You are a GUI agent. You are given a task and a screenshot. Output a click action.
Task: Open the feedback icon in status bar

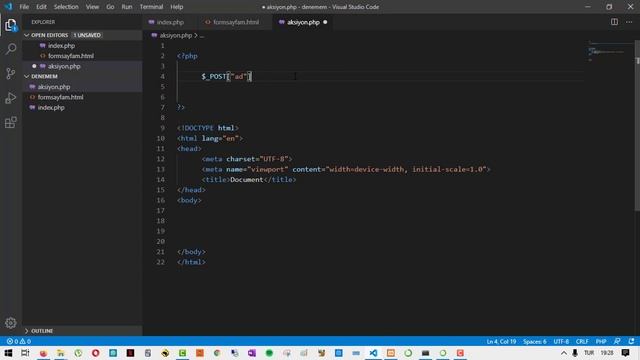point(617,341)
